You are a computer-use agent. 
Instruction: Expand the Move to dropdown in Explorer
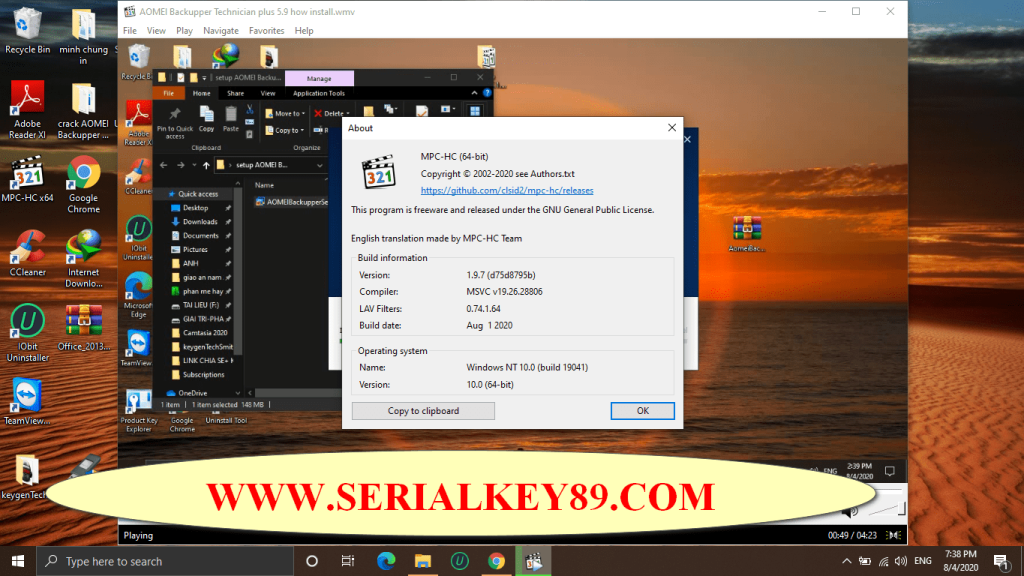303,113
